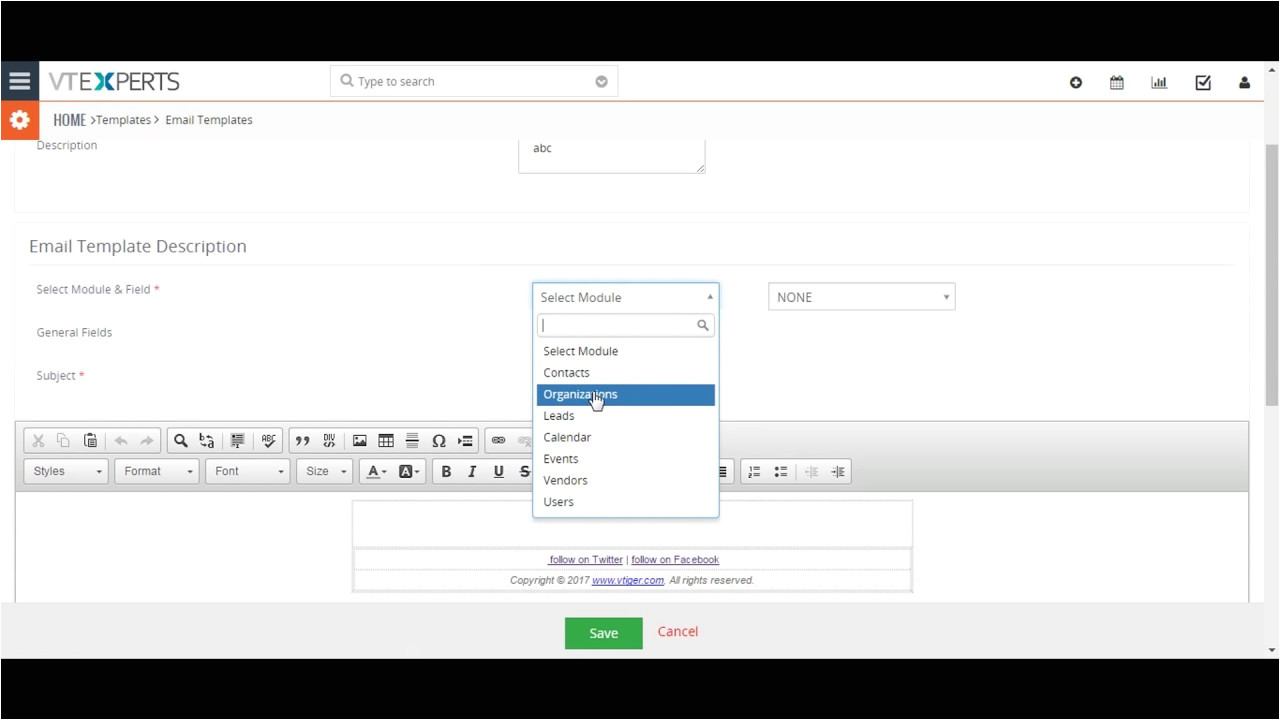Viewport: 1280px width, 720px height.
Task: Open the Font dropdown
Action: coord(247,472)
